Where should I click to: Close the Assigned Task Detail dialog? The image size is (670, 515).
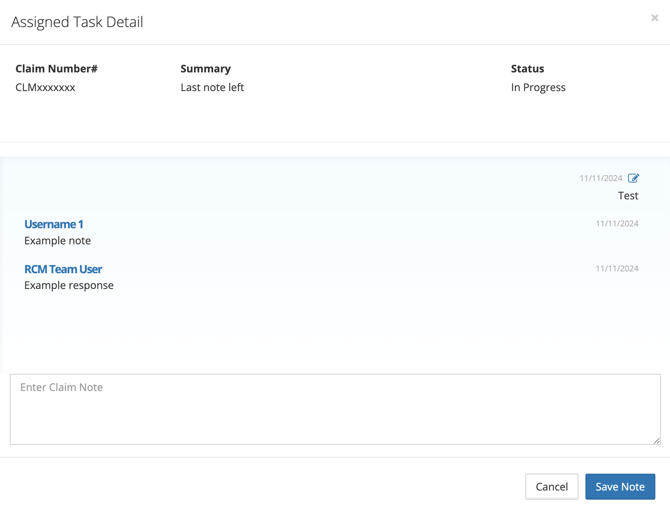(655, 18)
